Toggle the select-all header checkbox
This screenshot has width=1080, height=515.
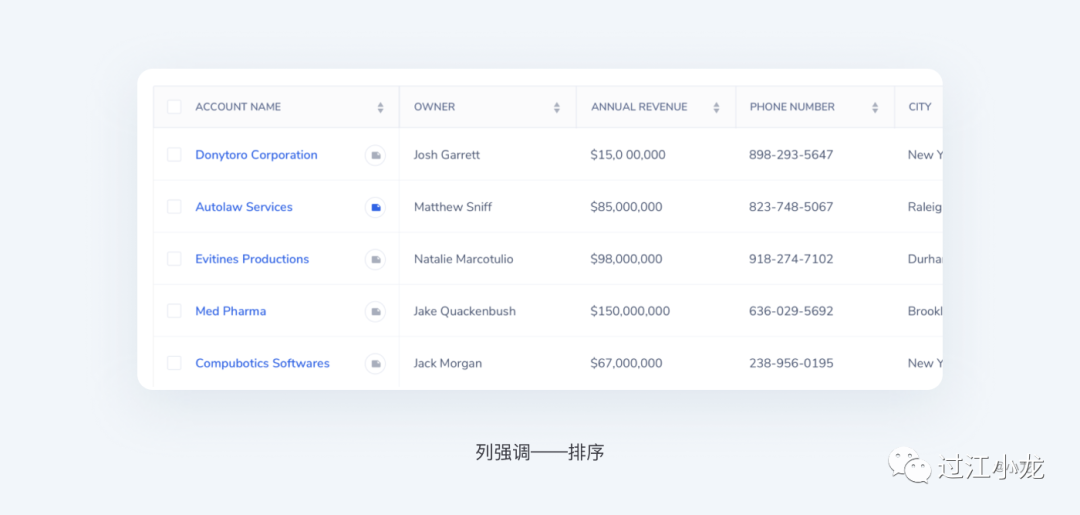pos(174,107)
